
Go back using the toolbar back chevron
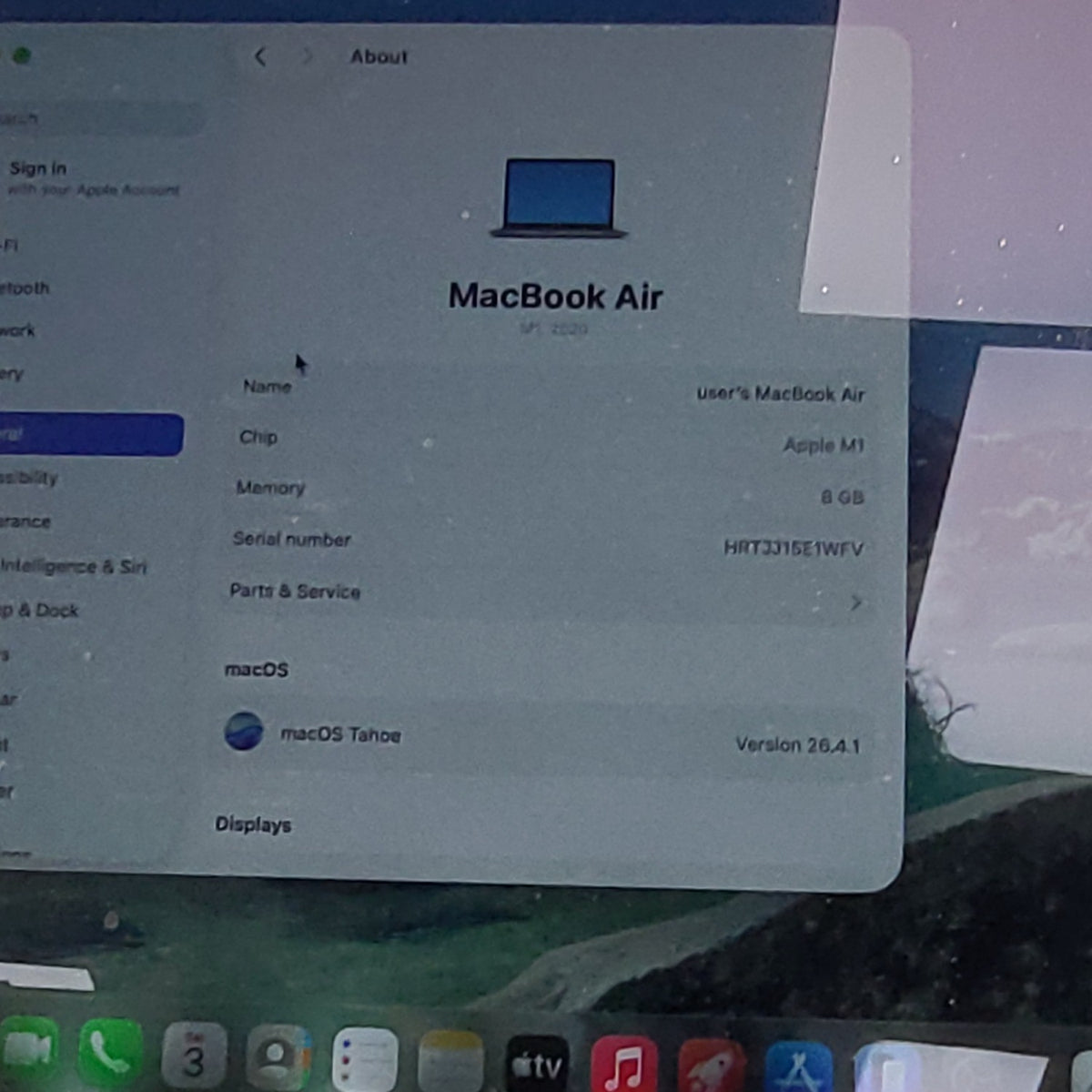(x=260, y=56)
